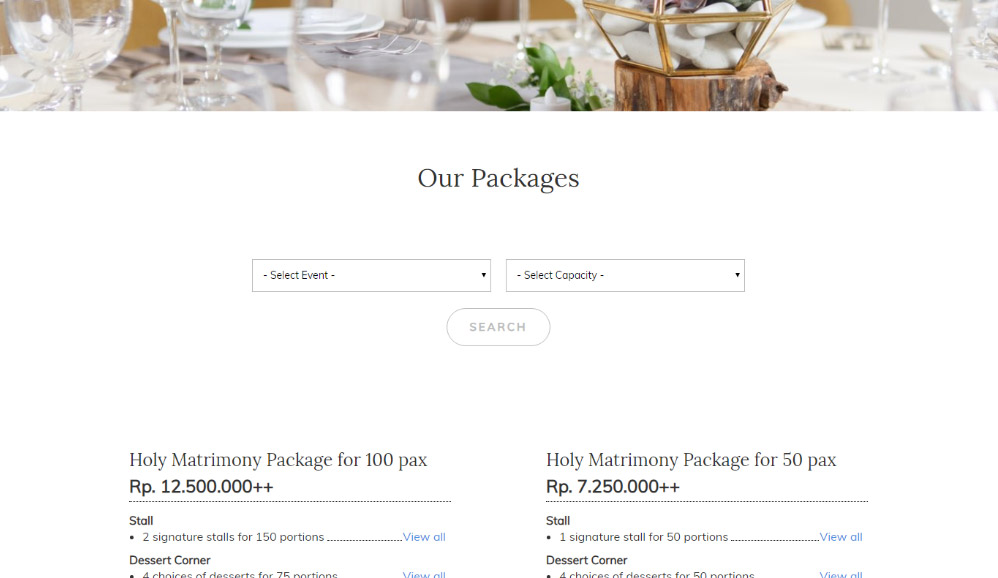Click Dessert Corner heading under 100 pax

pos(170,560)
